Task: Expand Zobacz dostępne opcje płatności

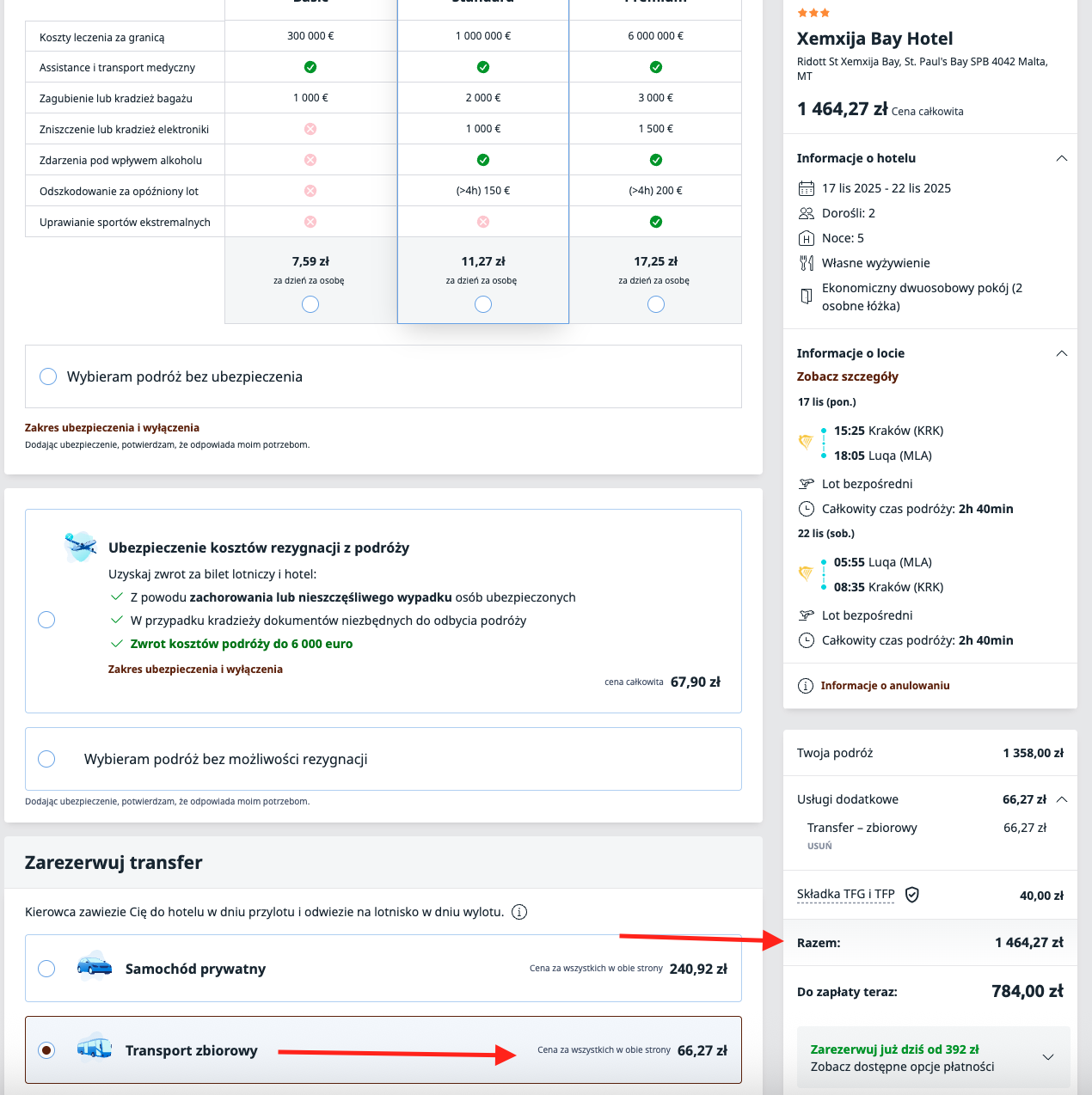Action: pos(1047,1057)
